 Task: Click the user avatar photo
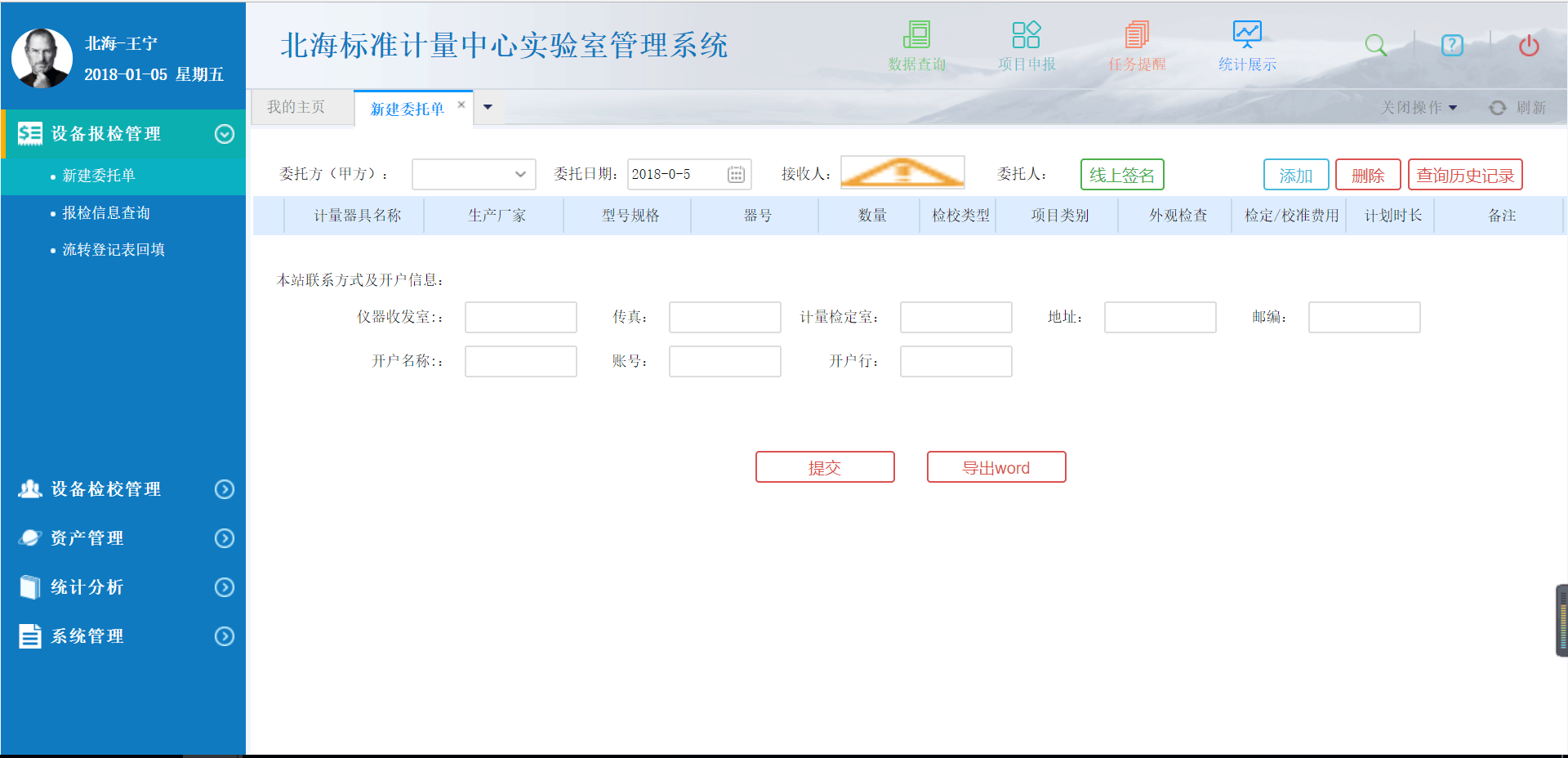pos(42,58)
